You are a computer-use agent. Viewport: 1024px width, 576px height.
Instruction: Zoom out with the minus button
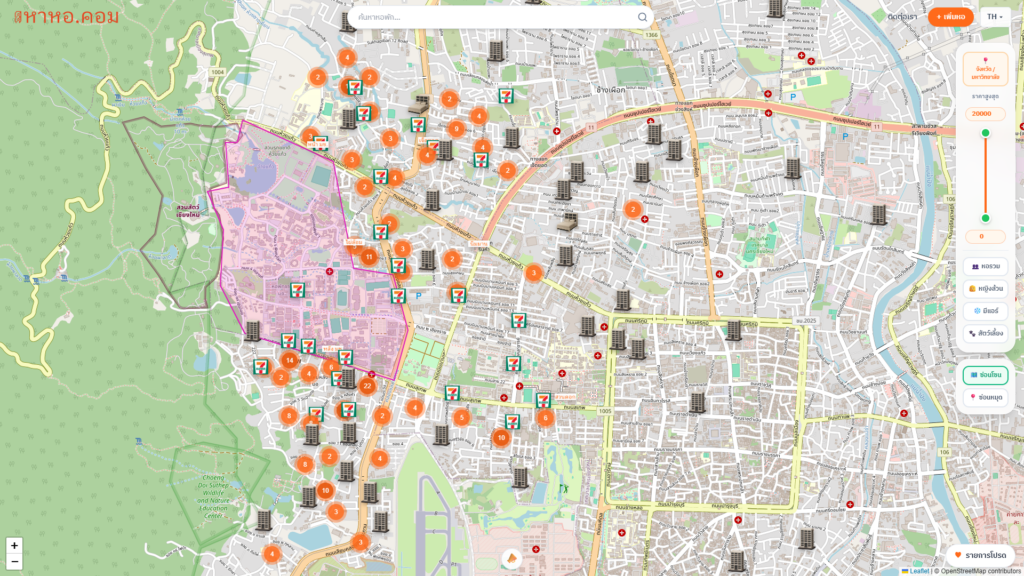pos(14,562)
